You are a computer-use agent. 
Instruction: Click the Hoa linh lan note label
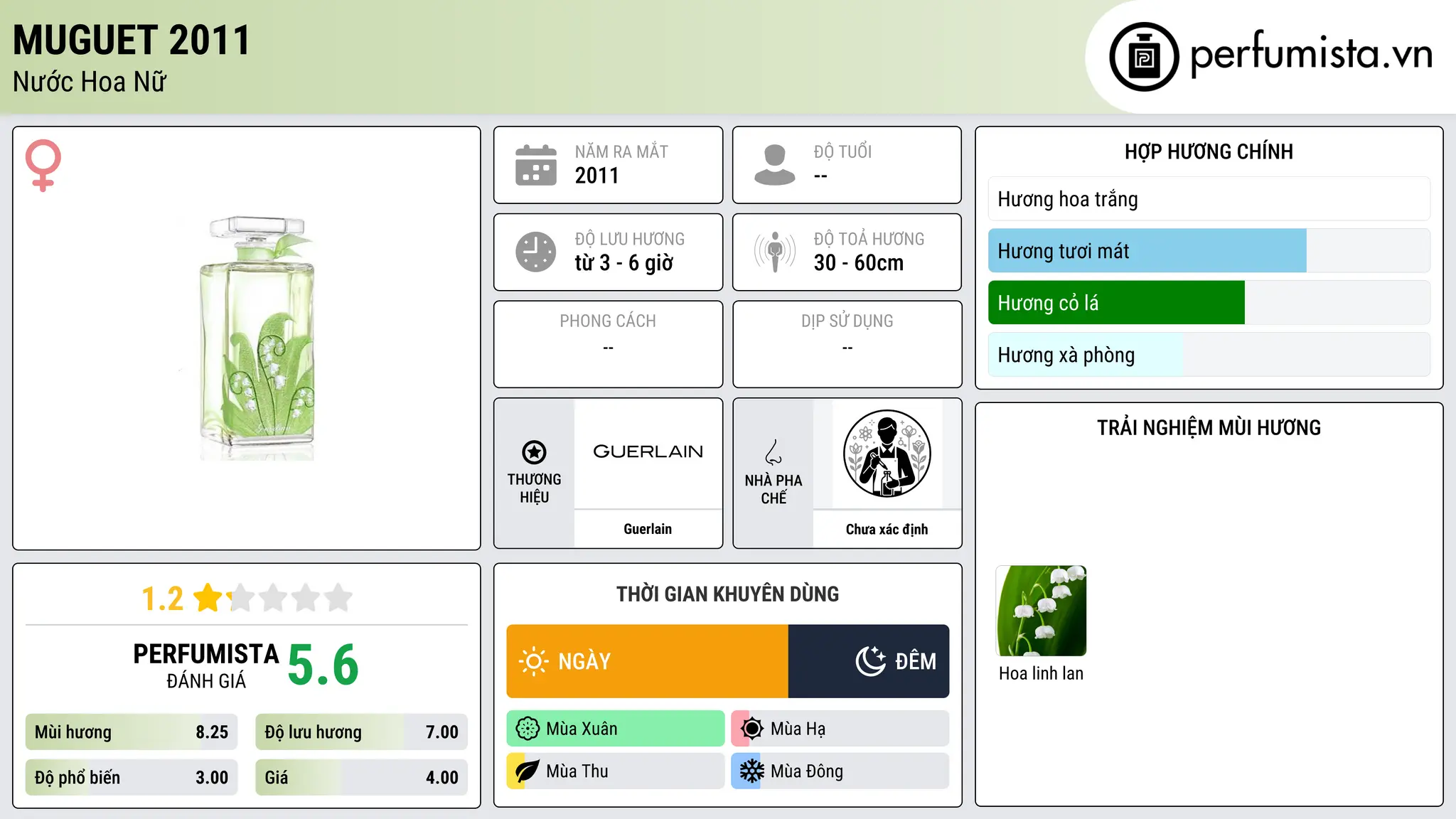(1042, 673)
